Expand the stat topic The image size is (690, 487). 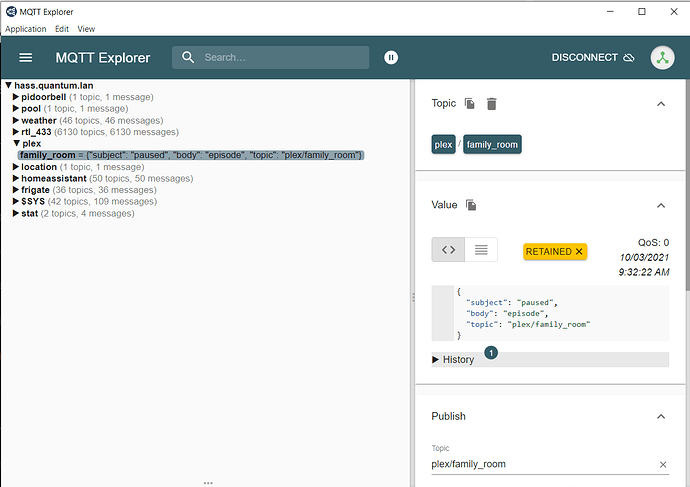pos(16,213)
